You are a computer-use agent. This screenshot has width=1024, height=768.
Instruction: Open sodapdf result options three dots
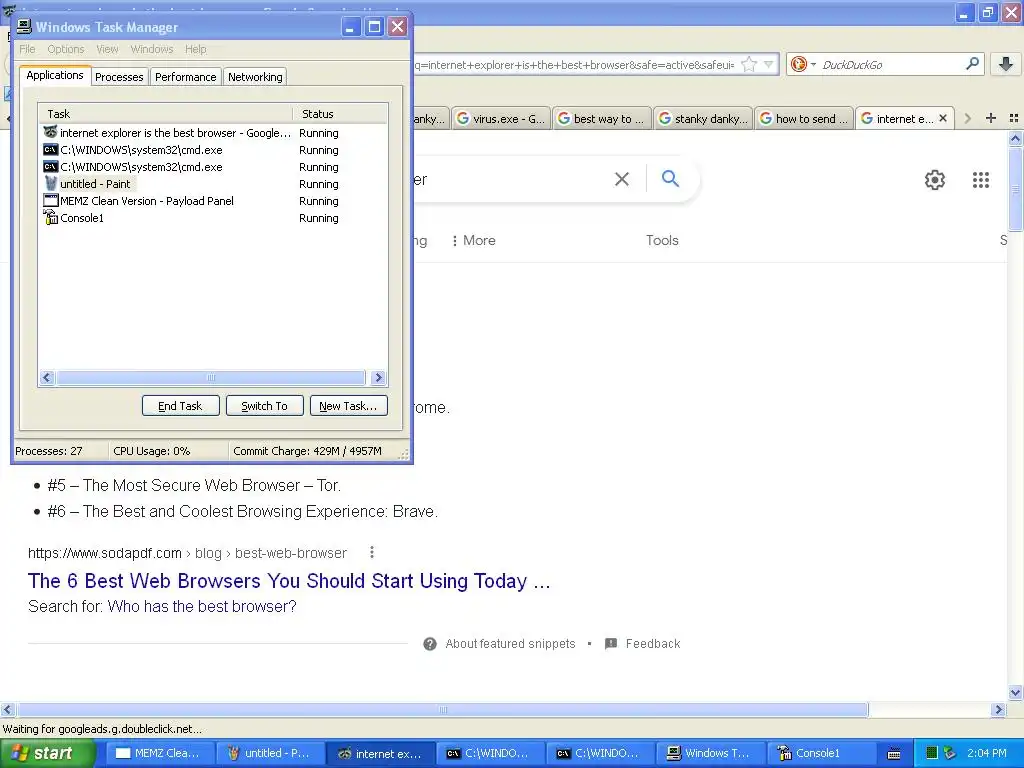tap(372, 552)
